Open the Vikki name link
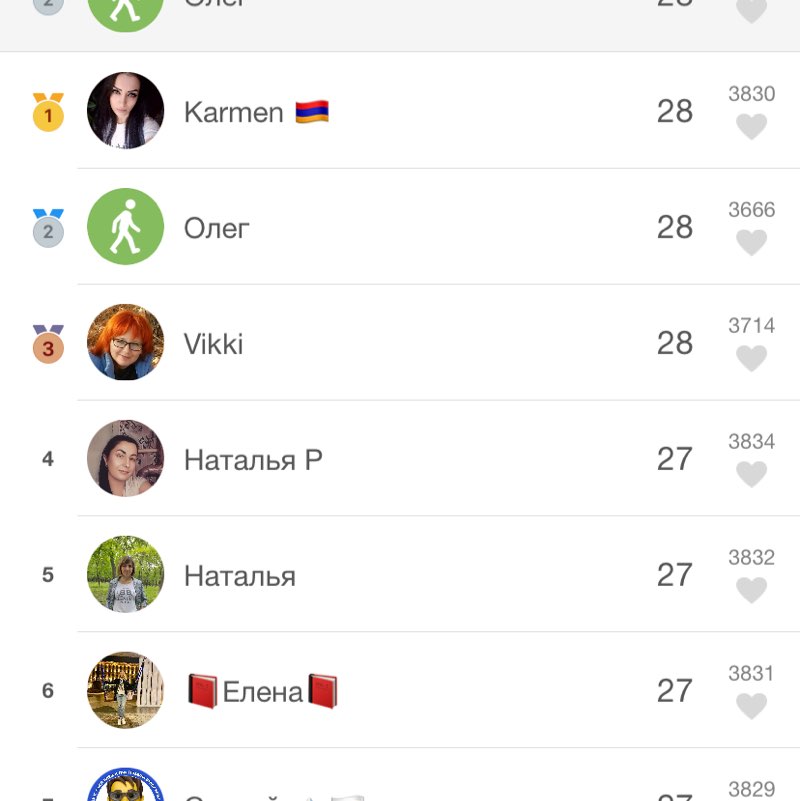The height and width of the screenshot is (801, 800). [x=213, y=344]
